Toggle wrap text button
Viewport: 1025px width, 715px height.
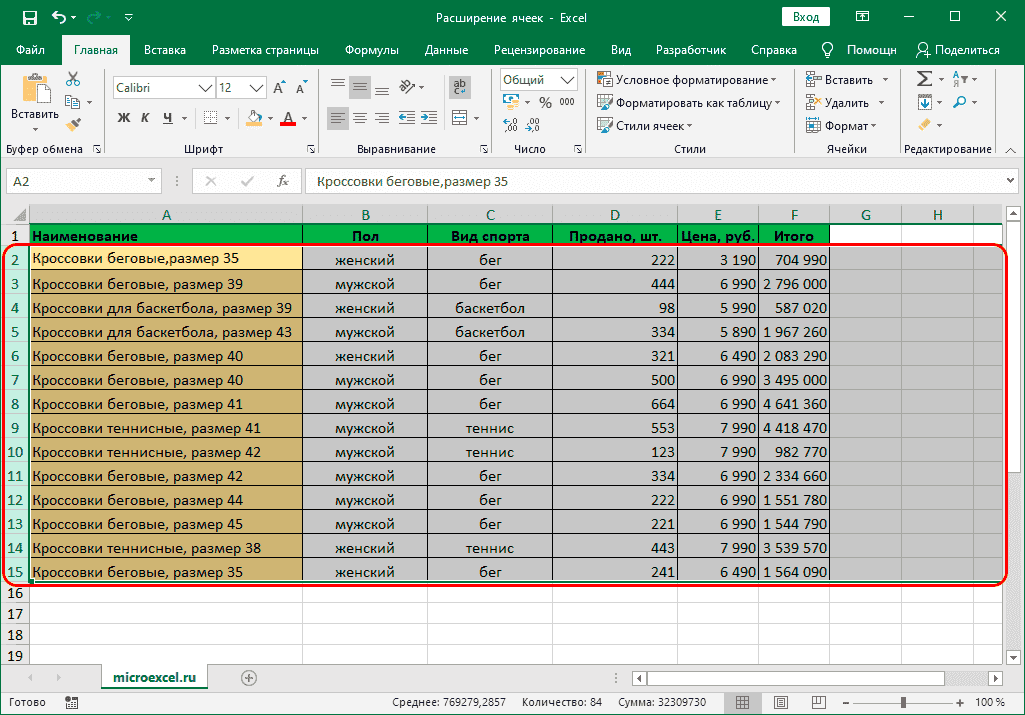click(x=459, y=86)
